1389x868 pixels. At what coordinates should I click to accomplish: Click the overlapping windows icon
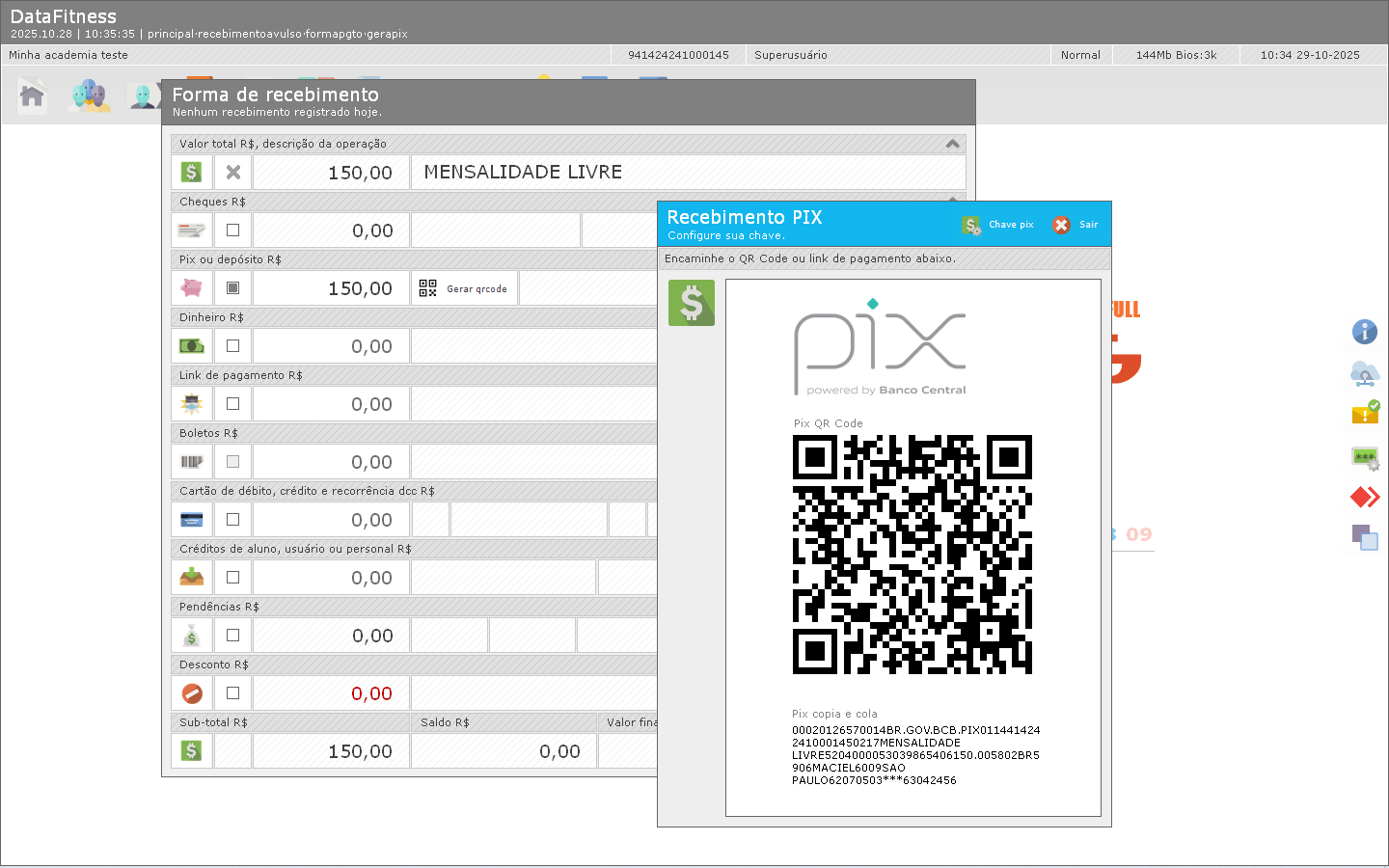[x=1365, y=537]
